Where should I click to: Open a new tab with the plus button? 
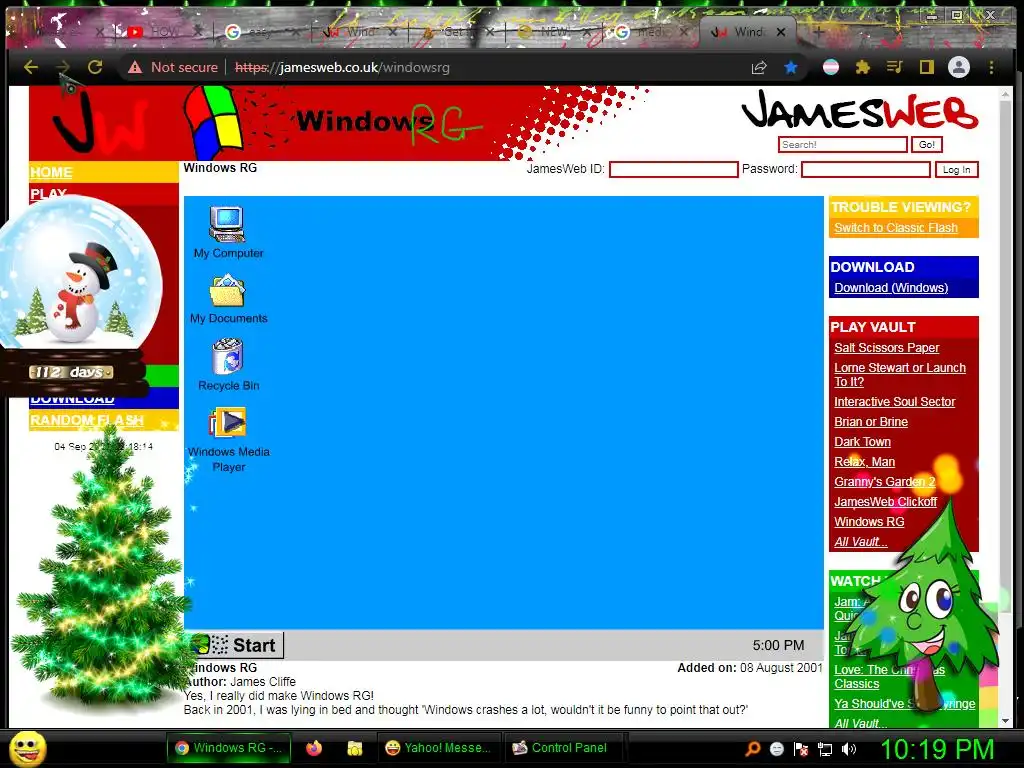tap(818, 31)
